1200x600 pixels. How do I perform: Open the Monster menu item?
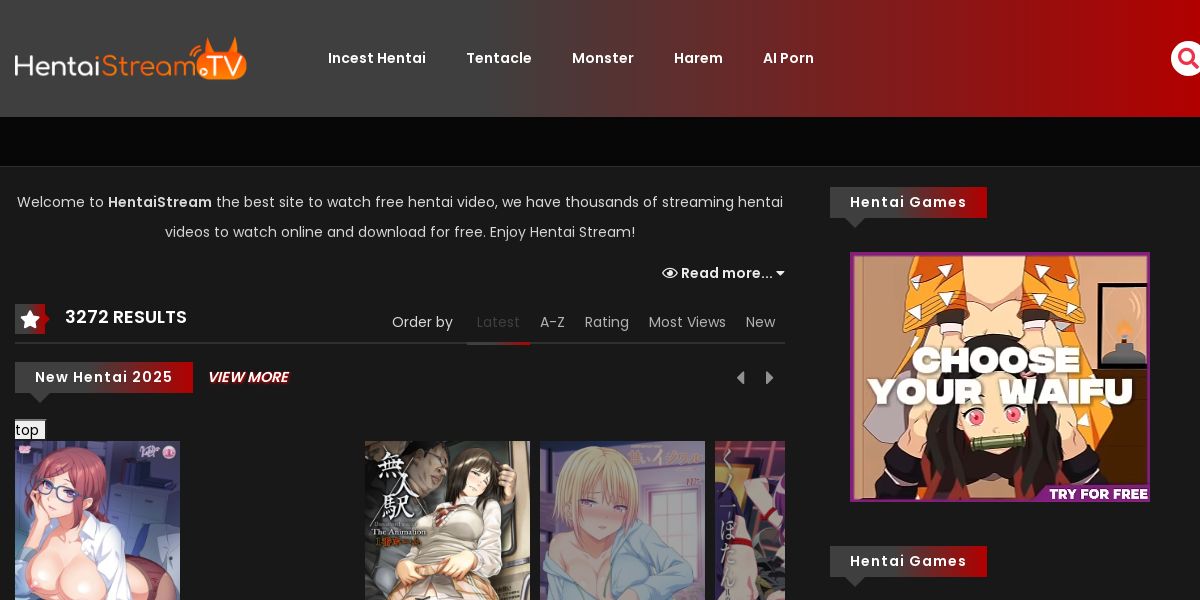pos(603,58)
